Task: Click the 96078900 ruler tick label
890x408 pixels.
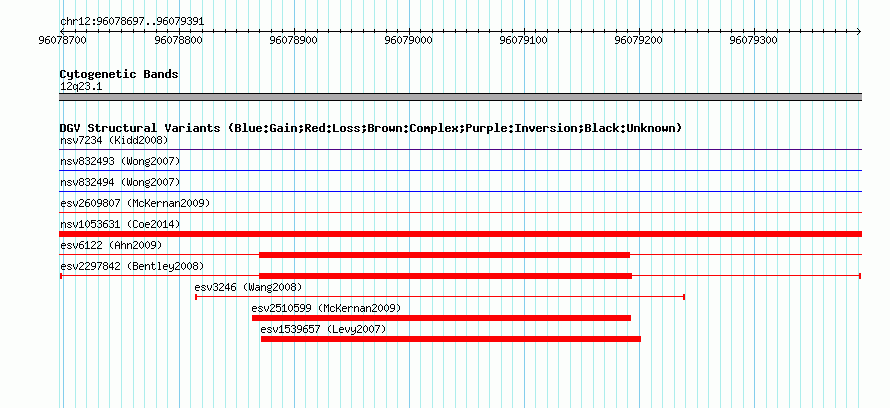Action: coord(294,41)
